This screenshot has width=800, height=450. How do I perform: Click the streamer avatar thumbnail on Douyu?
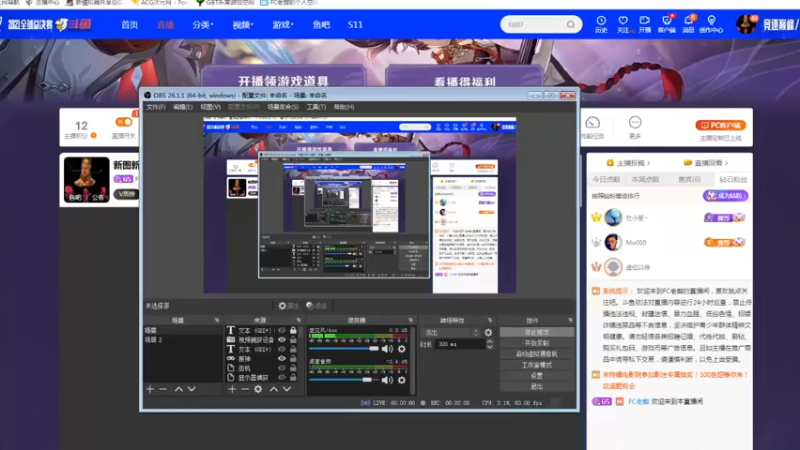pos(86,180)
